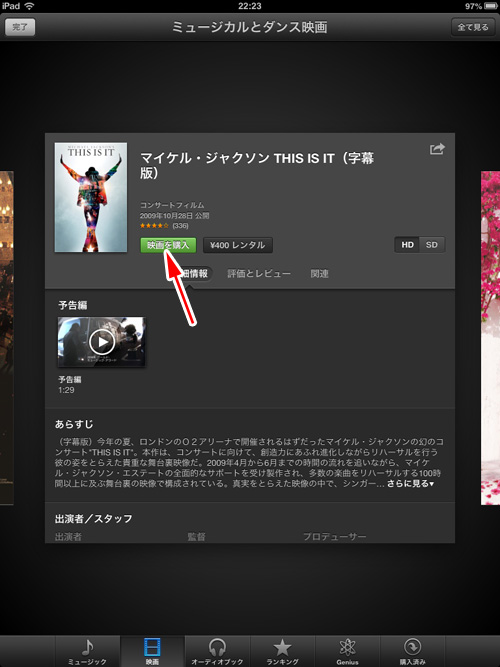Open the オーディオブック headphones tab

click(x=217, y=651)
